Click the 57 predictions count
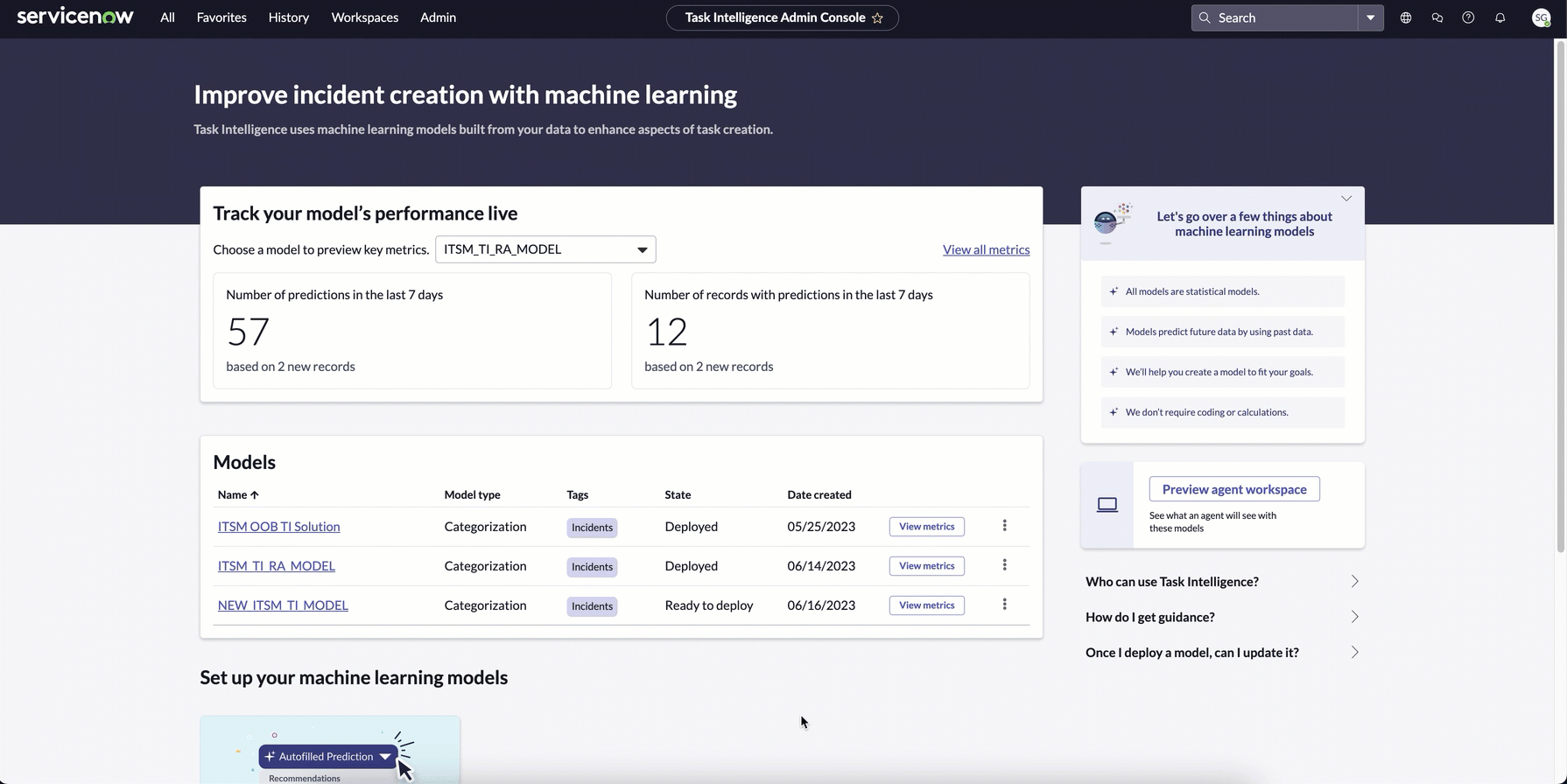 (248, 332)
